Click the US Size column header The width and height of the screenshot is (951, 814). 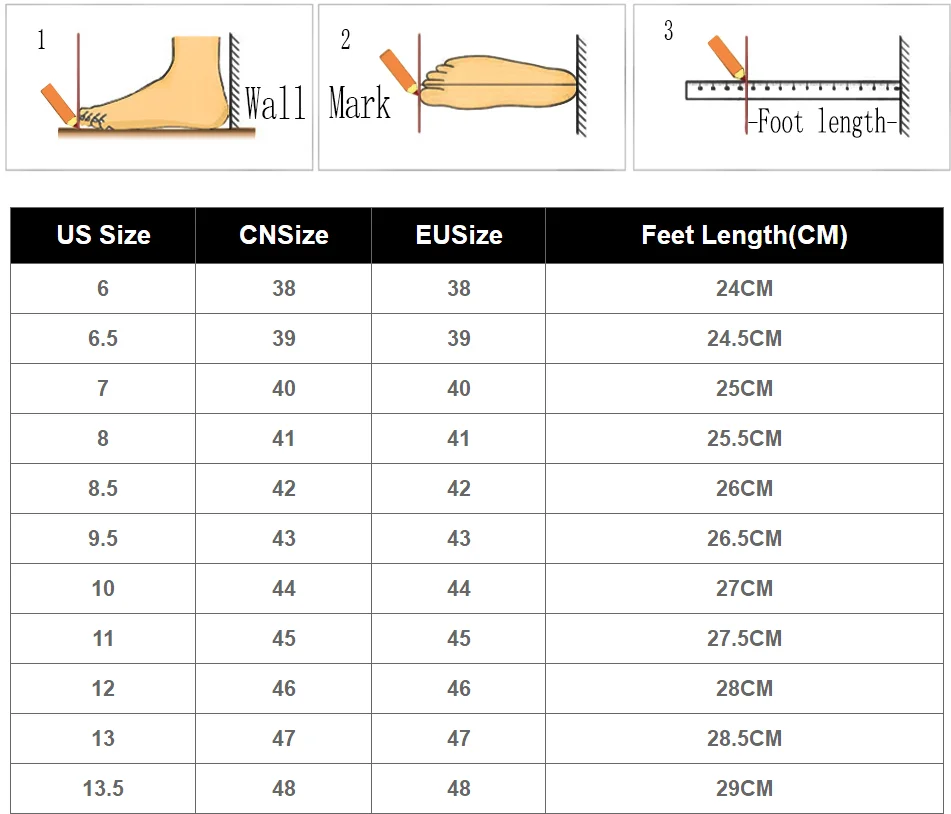click(103, 235)
